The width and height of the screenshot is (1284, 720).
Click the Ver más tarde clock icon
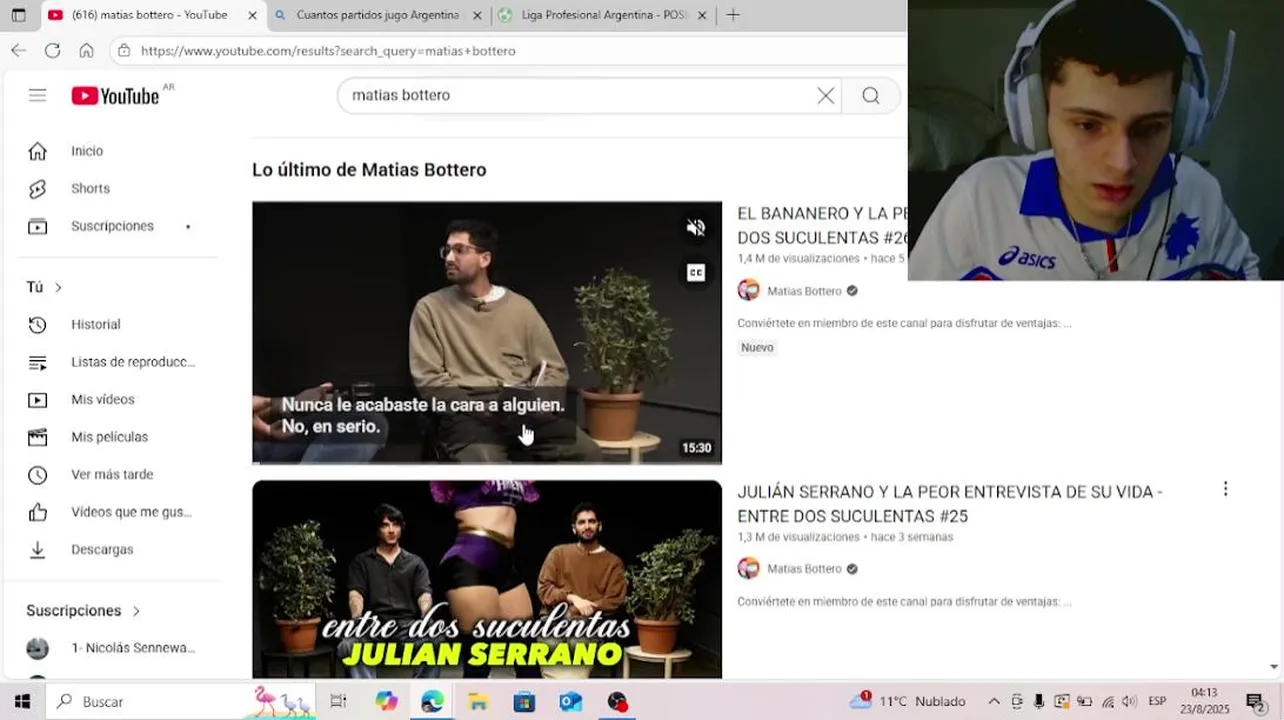click(37, 474)
